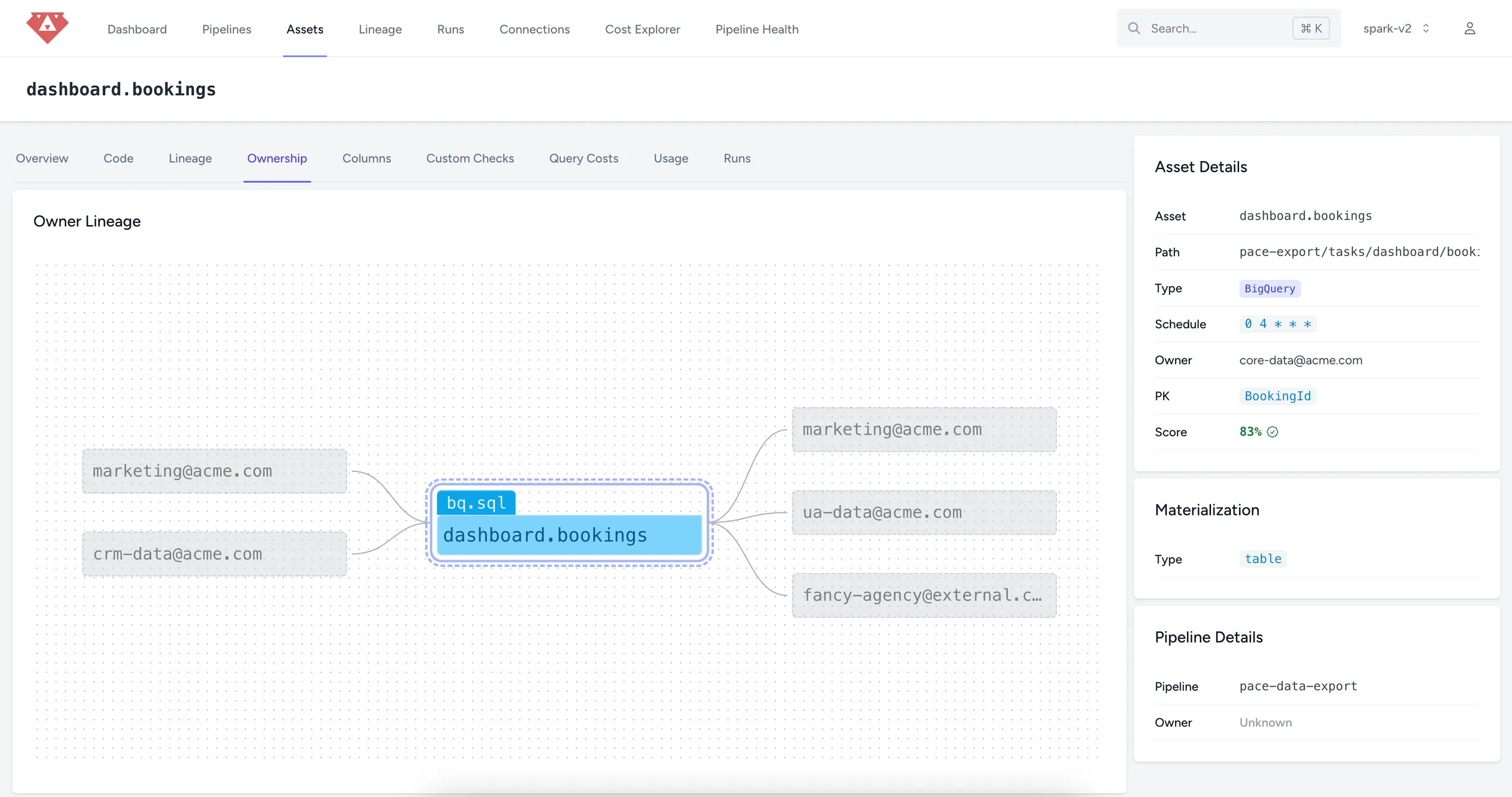Click the BigQuery type badge icon
The image size is (1512, 797).
(1270, 289)
